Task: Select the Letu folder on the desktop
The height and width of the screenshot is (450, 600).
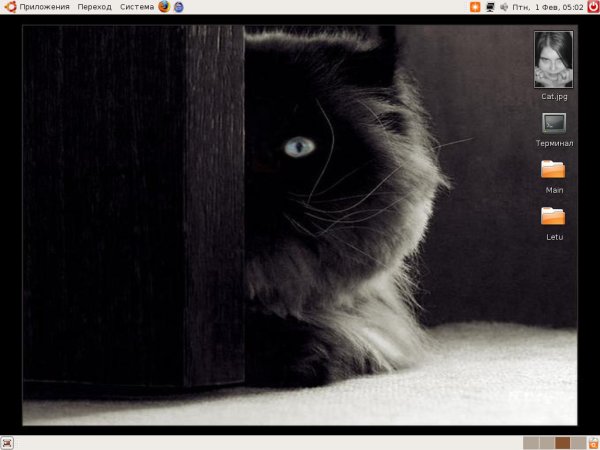Action: click(553, 216)
